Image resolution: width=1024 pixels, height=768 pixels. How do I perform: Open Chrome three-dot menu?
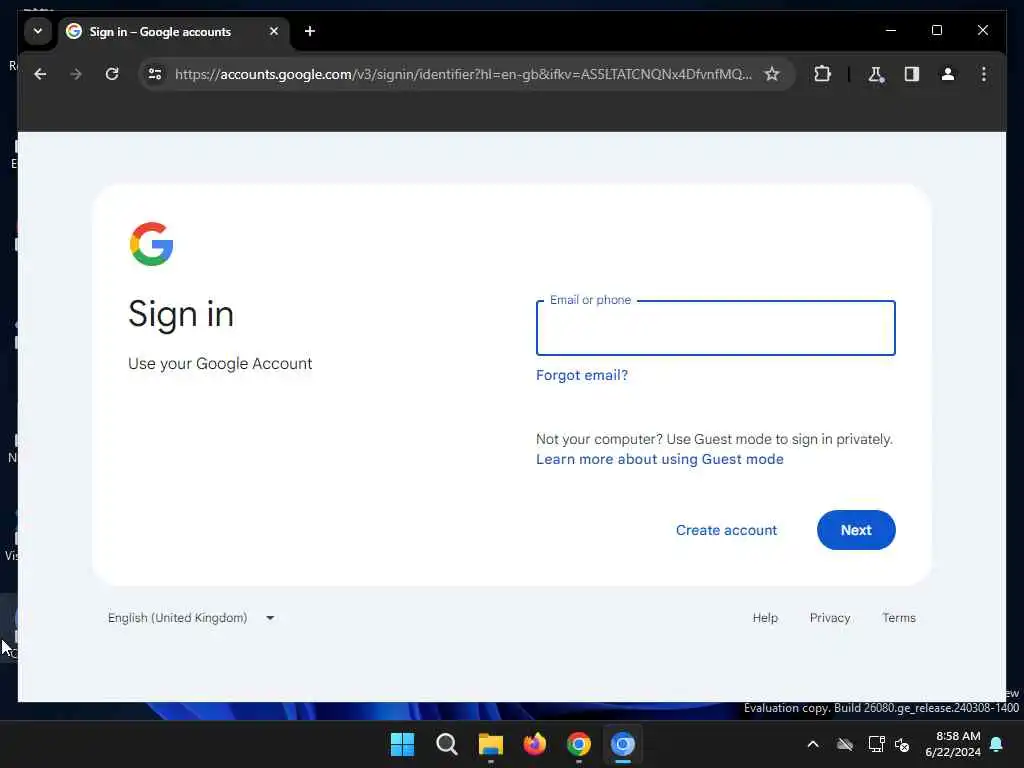point(984,74)
